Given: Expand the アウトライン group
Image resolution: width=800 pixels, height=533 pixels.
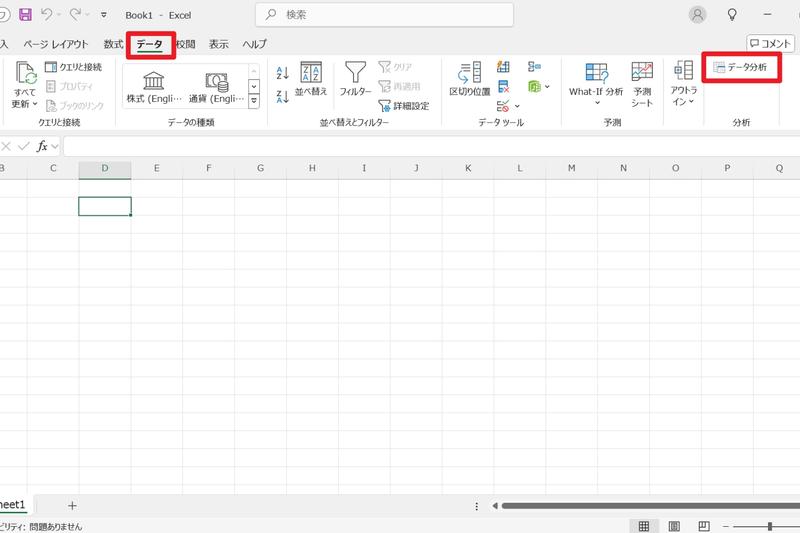Looking at the screenshot, I should (x=684, y=83).
